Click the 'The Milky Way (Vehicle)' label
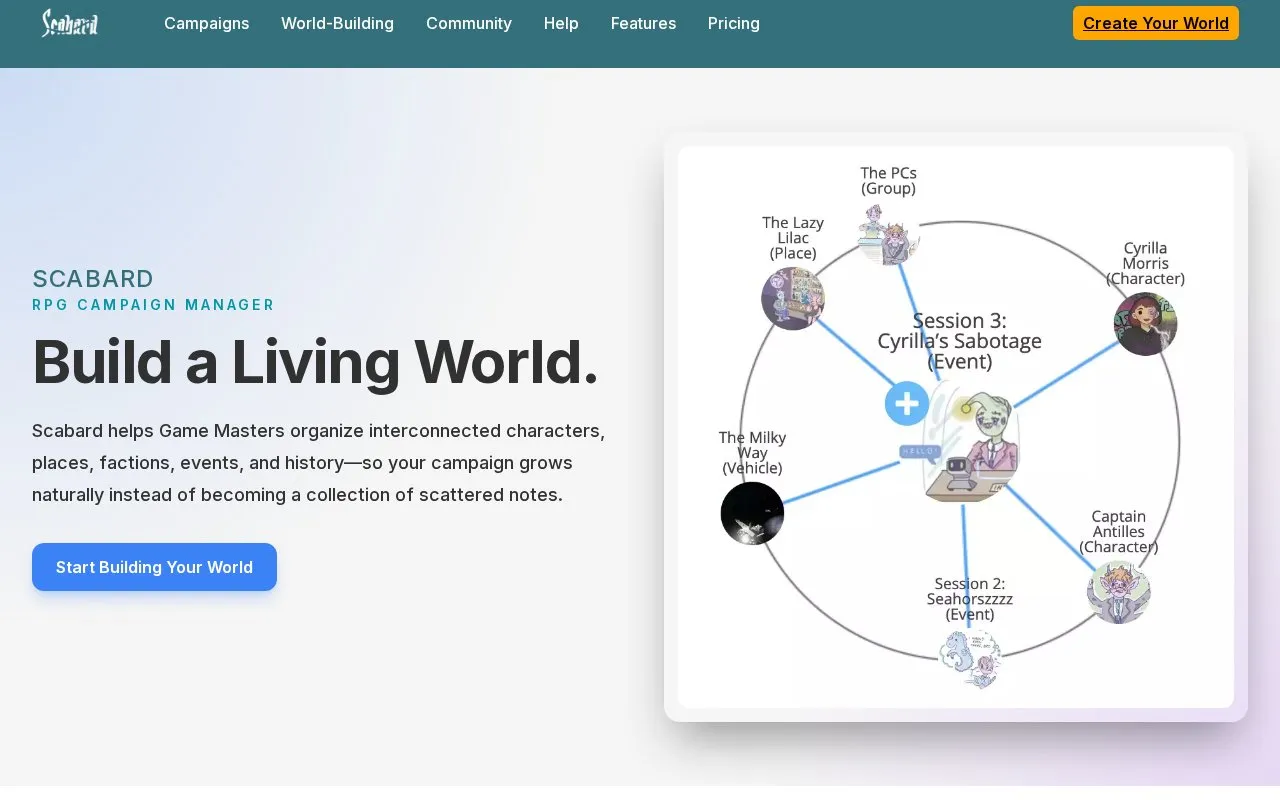This screenshot has width=1280, height=800. 752,453
